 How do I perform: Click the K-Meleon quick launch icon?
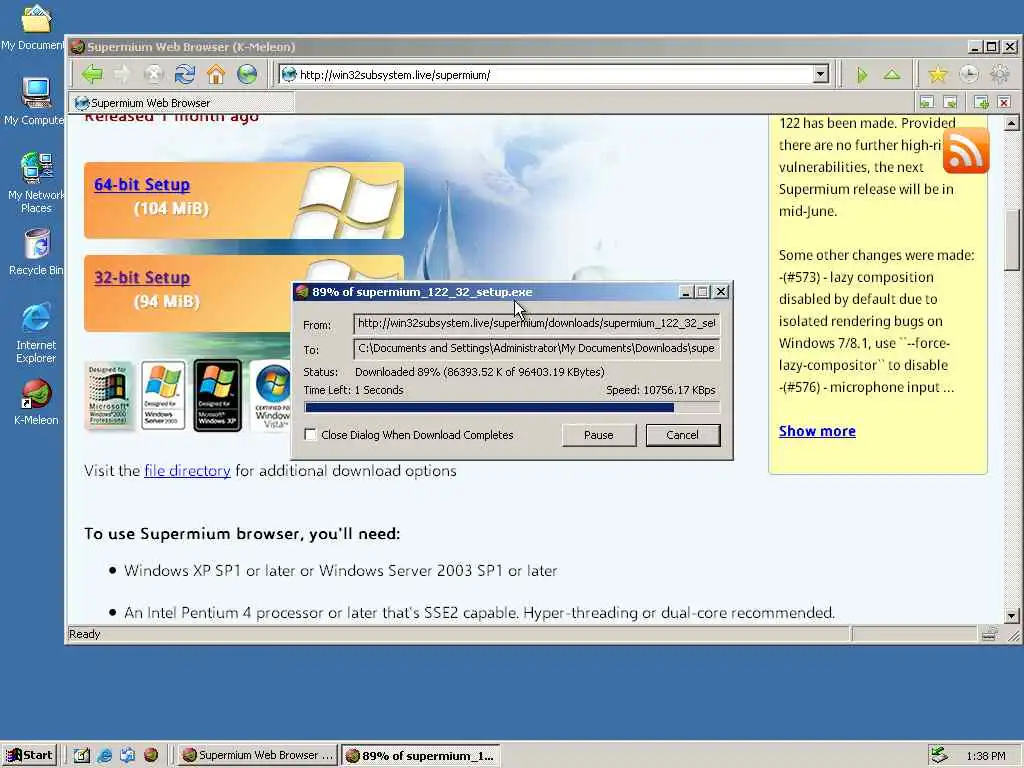pyautogui.click(x=151, y=755)
